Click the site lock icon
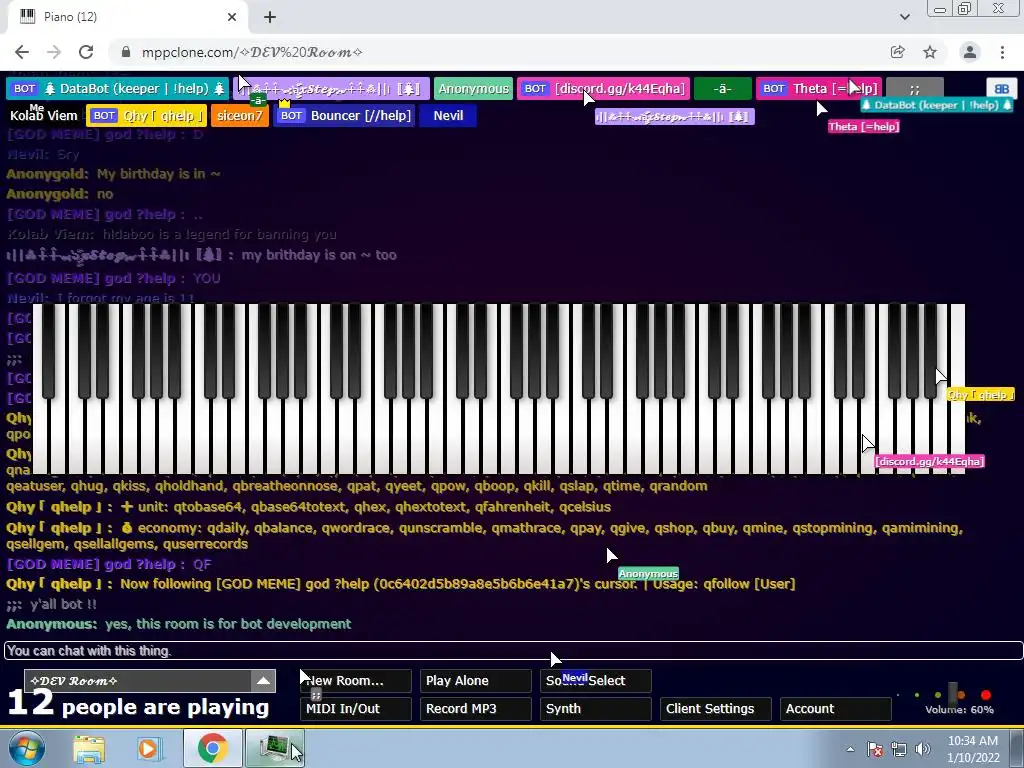Viewport: 1024px width, 768px height. 126,52
